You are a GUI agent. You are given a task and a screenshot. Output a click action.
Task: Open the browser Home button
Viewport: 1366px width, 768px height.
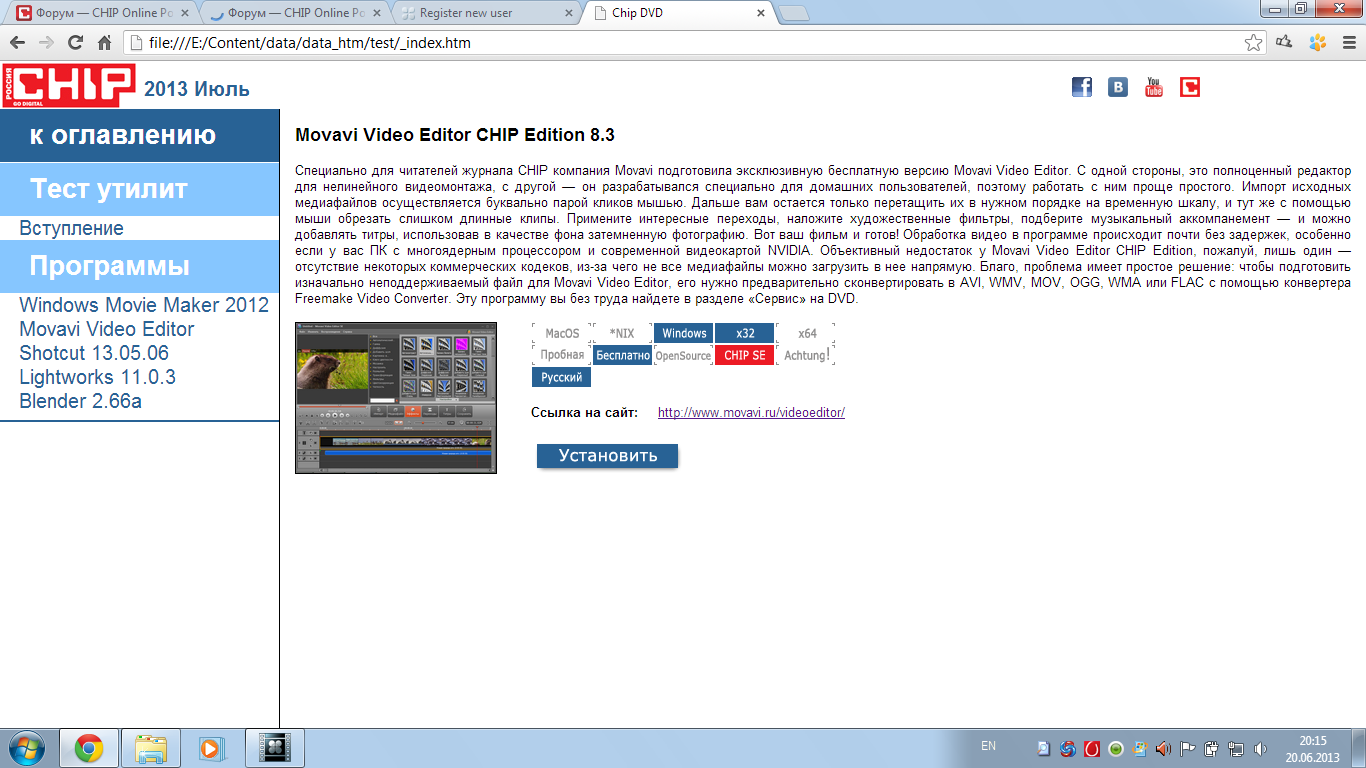point(104,43)
